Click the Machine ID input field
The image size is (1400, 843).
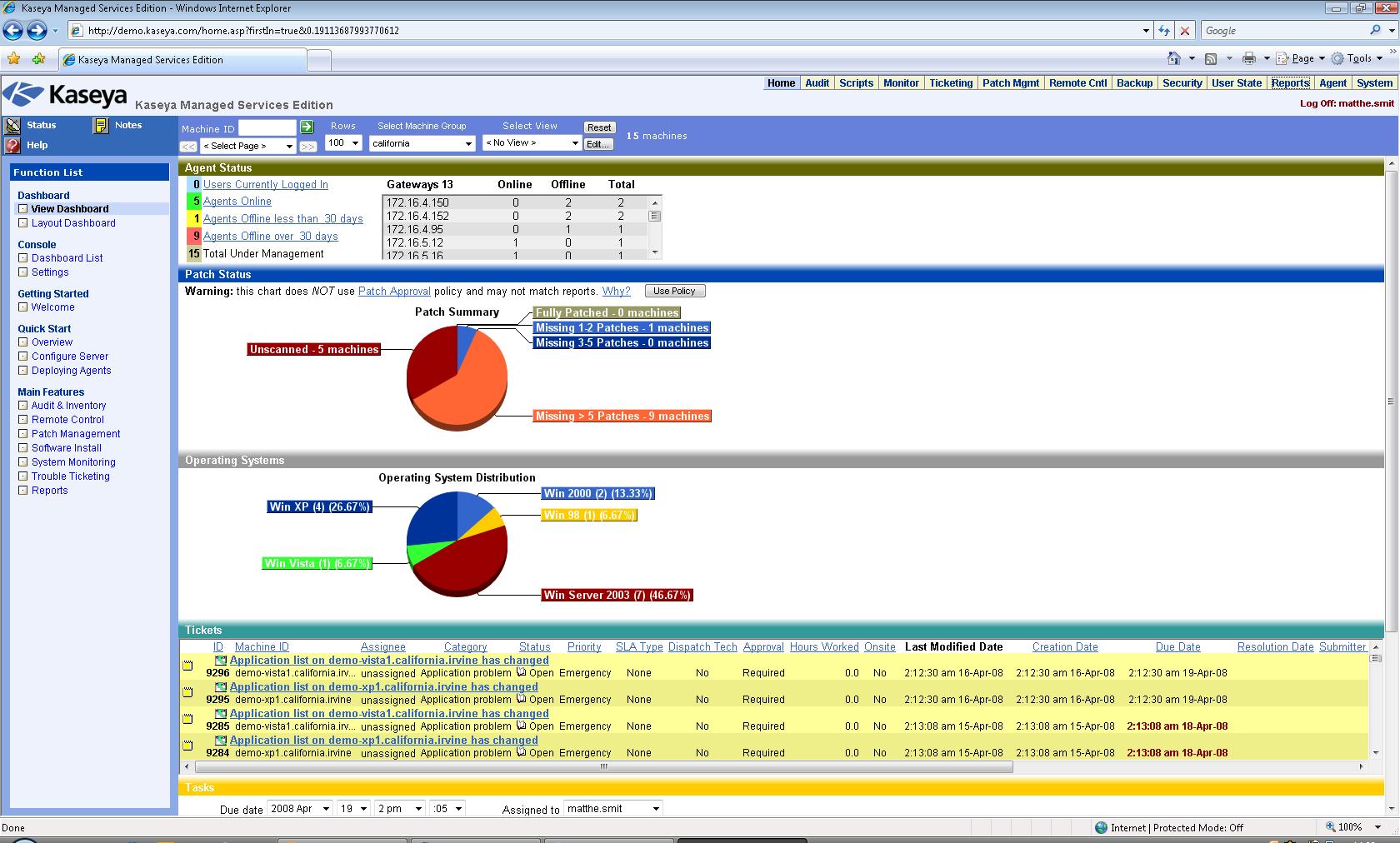pyautogui.click(x=267, y=127)
